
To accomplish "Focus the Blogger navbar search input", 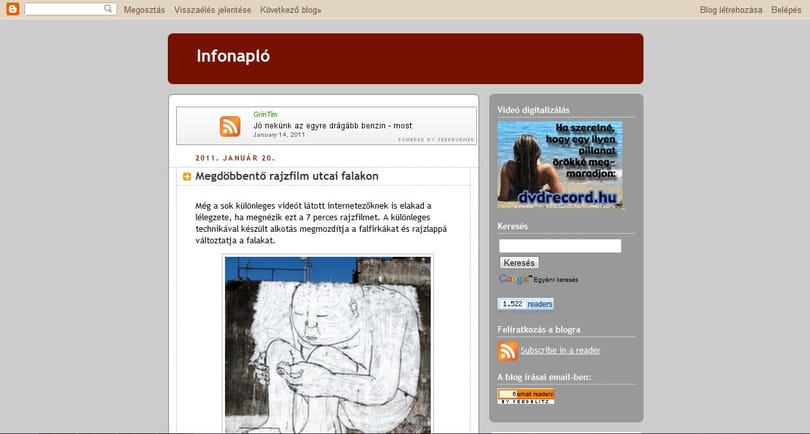I will [65, 9].
